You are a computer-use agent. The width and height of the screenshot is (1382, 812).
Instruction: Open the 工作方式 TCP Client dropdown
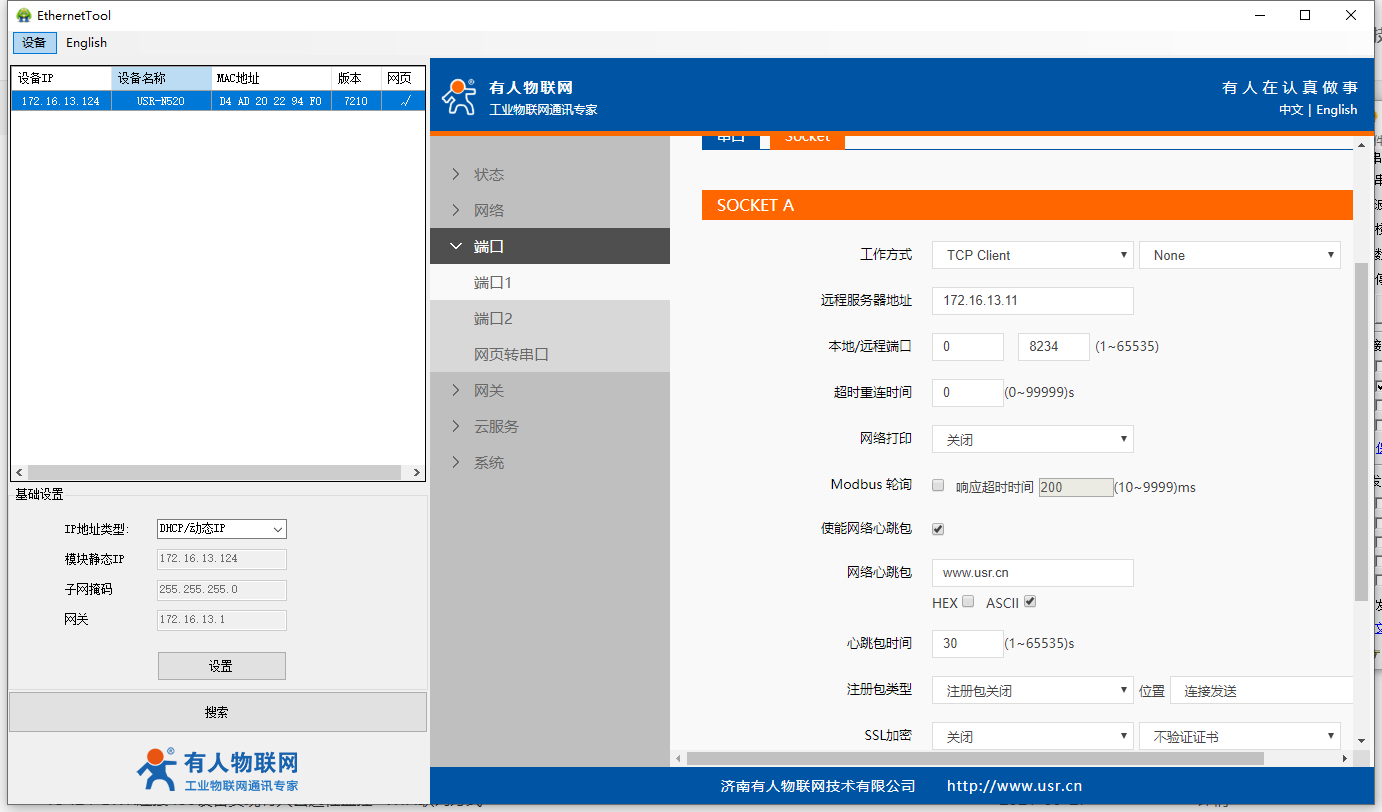(1031, 255)
